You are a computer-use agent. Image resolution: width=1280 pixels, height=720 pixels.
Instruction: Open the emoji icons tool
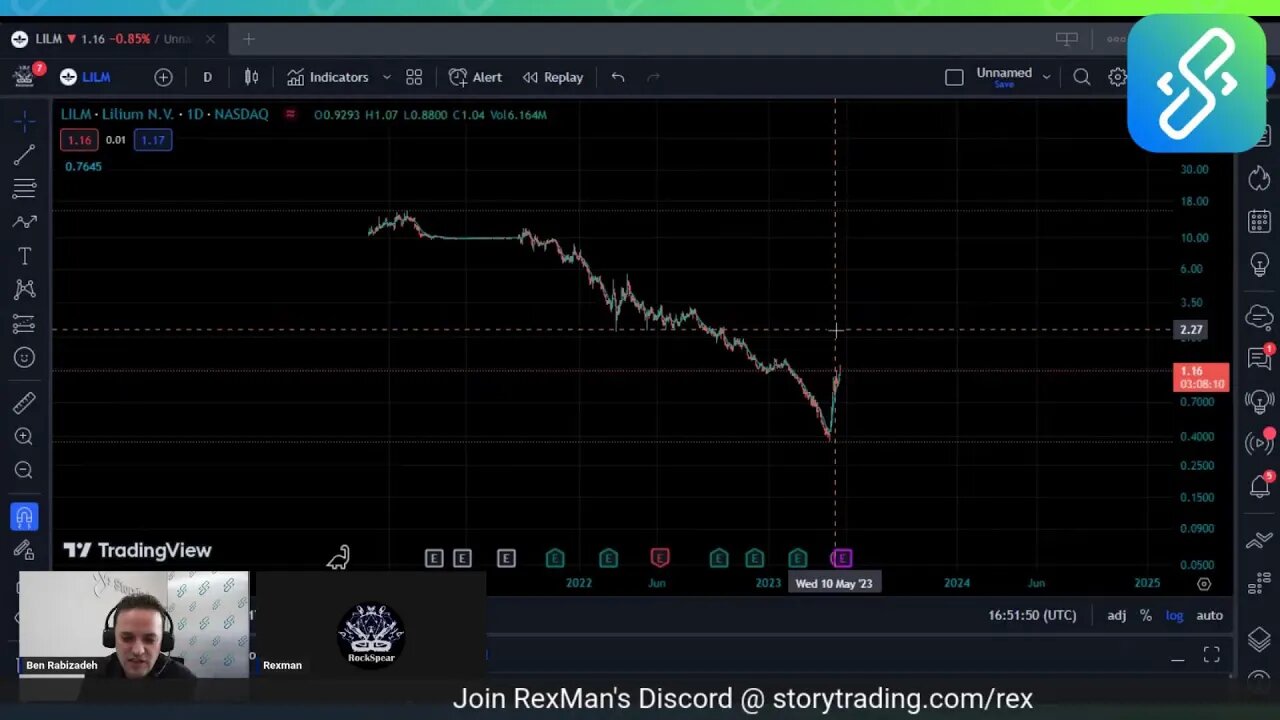pos(24,358)
